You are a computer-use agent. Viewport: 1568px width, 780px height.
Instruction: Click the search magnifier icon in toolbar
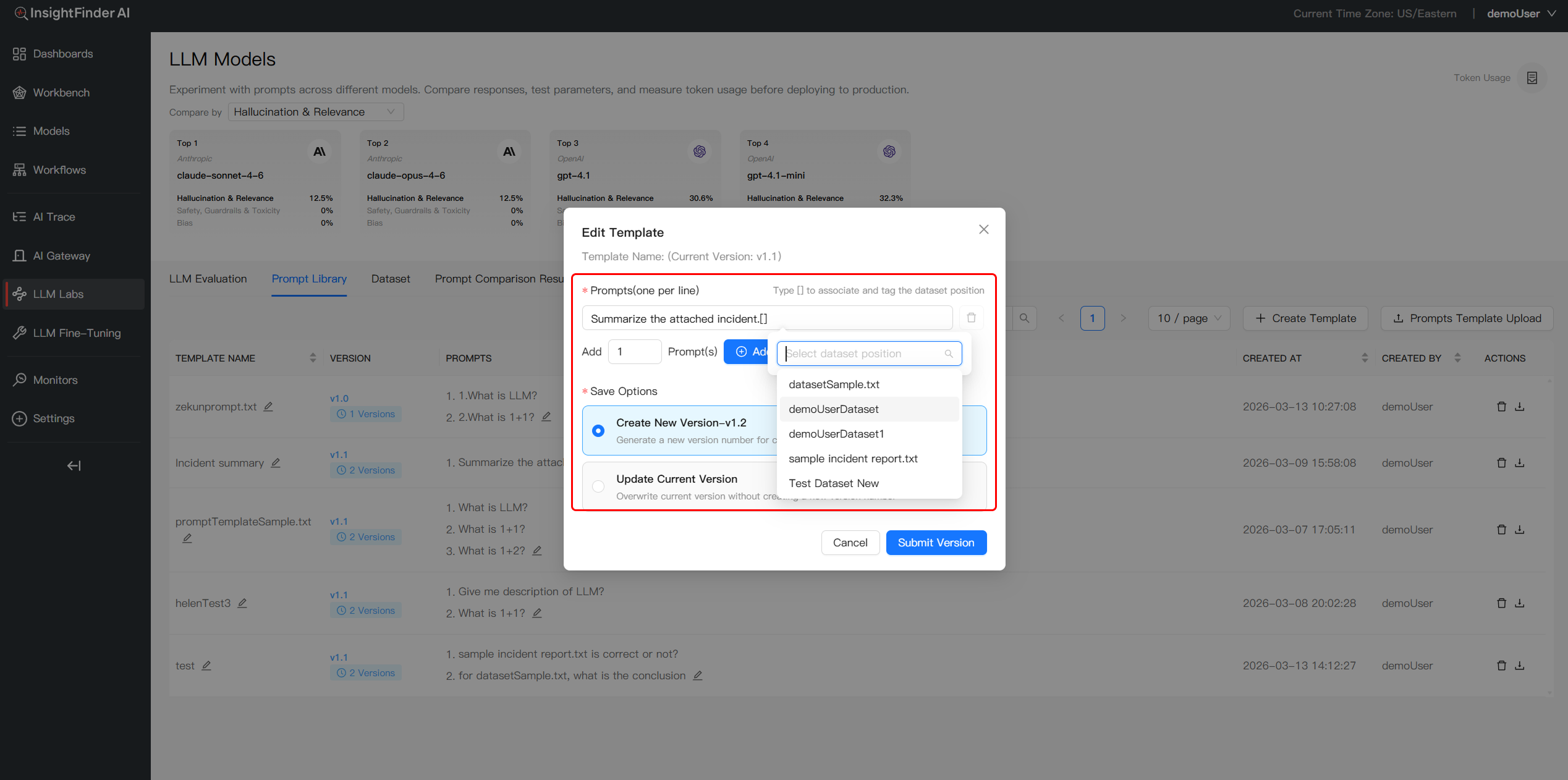pos(1024,318)
